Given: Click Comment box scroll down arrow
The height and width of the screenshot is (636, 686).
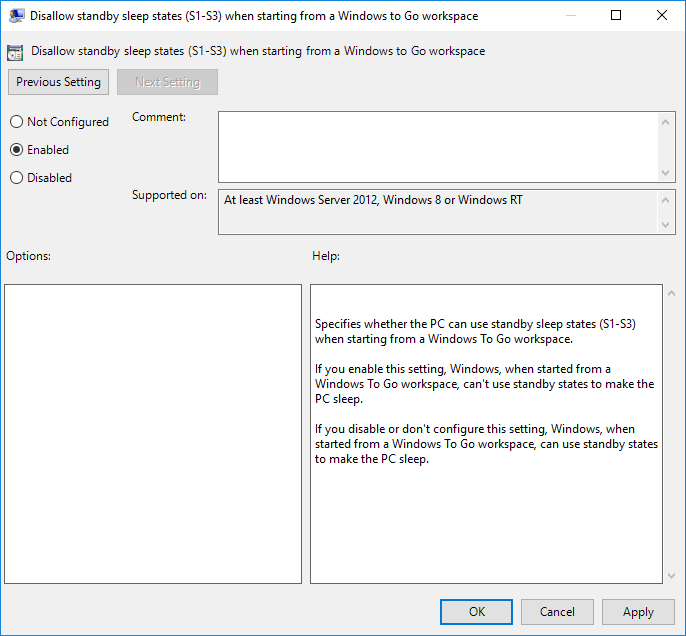Looking at the screenshot, I should (665, 172).
